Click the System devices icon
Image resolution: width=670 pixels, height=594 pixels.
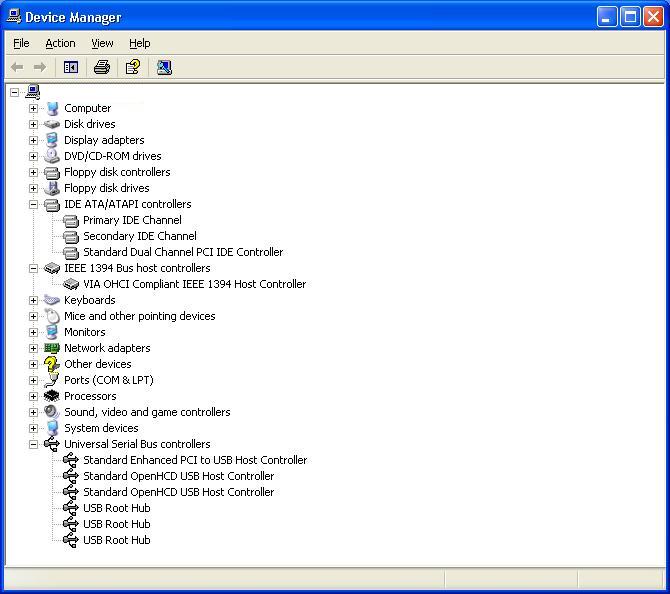click(52, 428)
